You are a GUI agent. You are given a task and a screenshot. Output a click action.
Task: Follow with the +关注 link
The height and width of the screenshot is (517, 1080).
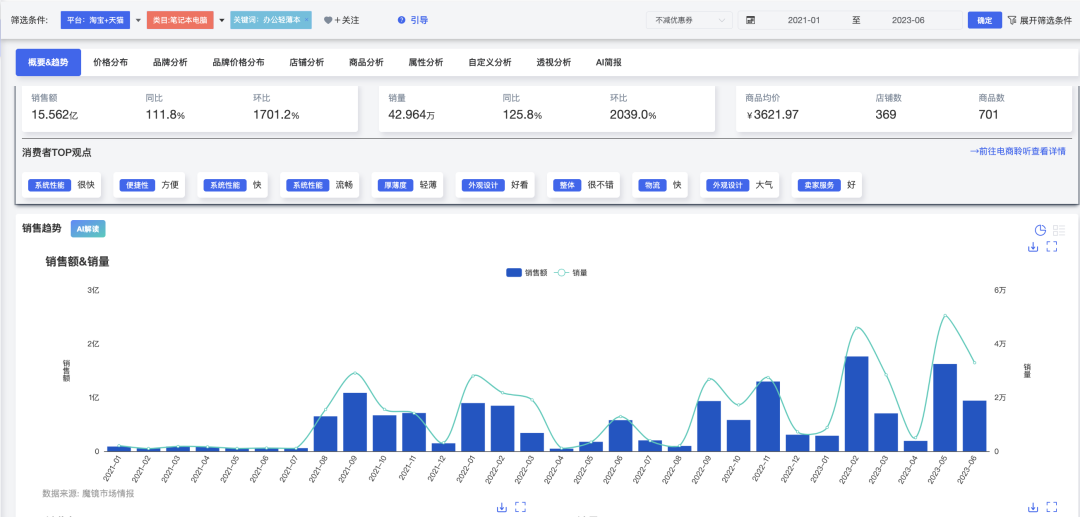346,21
